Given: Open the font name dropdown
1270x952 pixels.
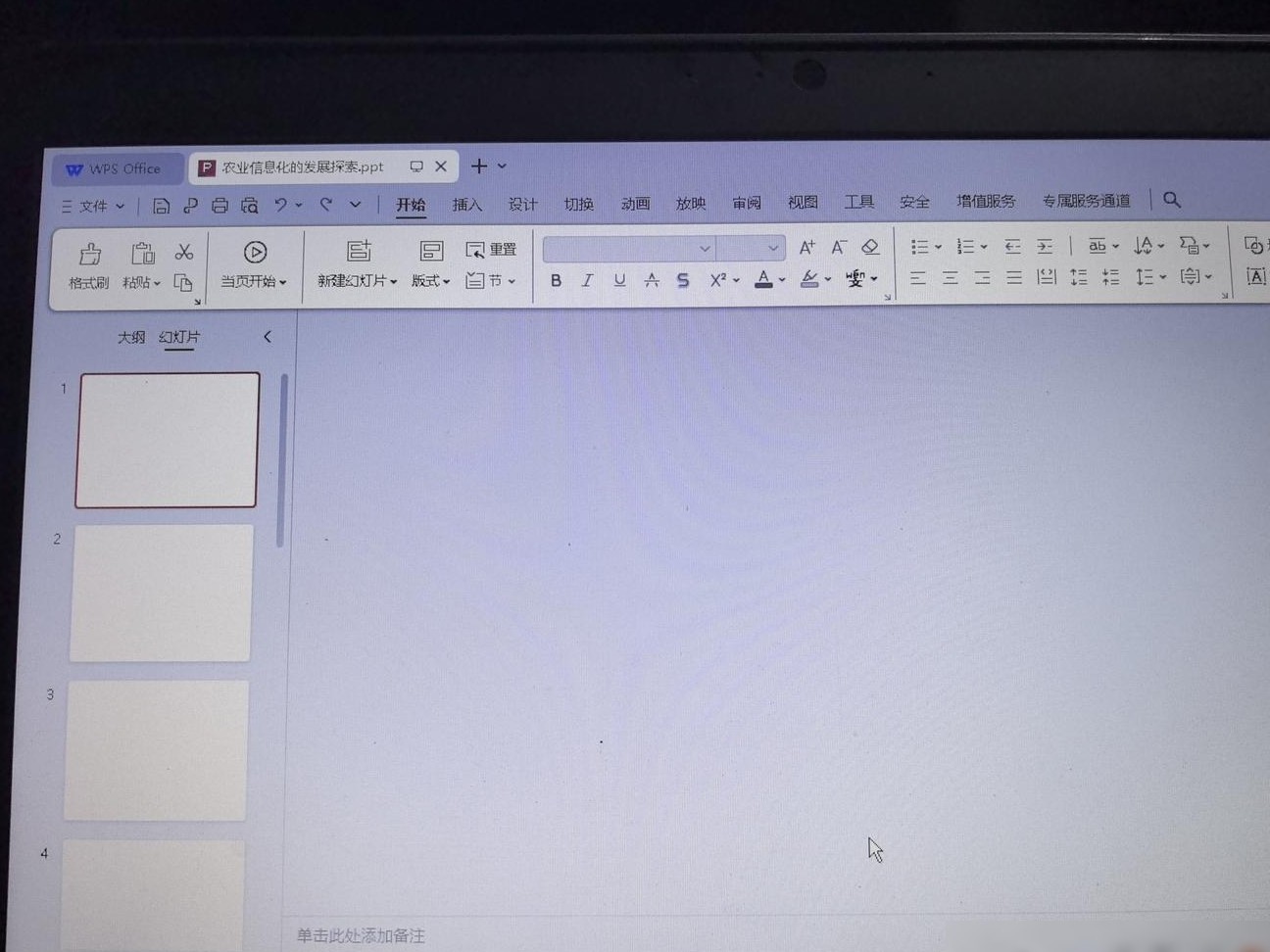Looking at the screenshot, I should pyautogui.click(x=705, y=249).
